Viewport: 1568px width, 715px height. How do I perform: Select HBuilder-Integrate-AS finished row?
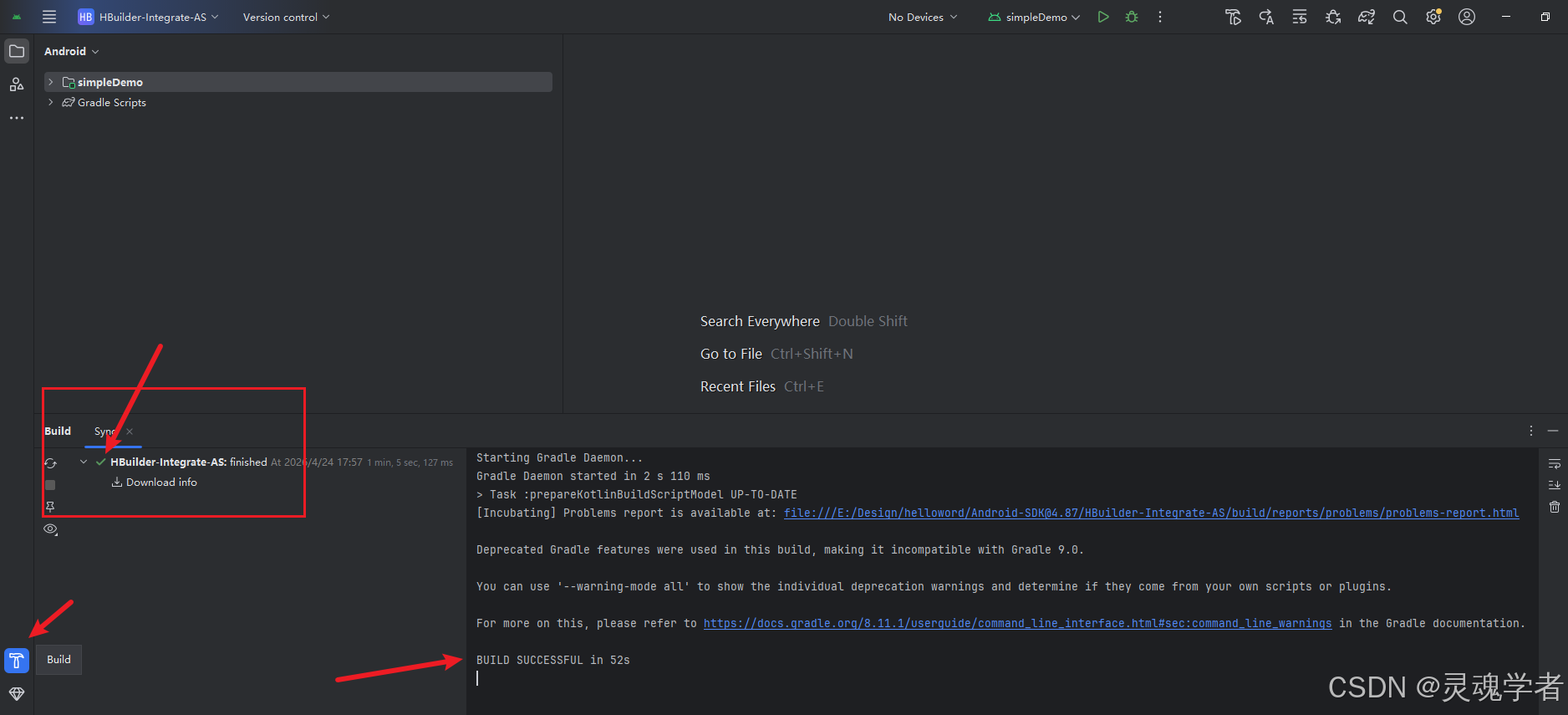coord(273,462)
